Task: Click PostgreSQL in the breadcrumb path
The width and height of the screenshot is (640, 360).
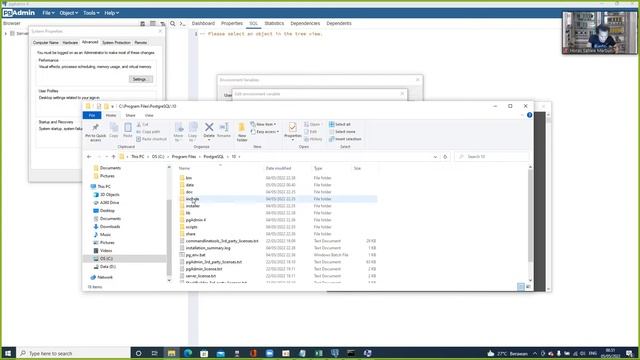Action: coord(213,157)
